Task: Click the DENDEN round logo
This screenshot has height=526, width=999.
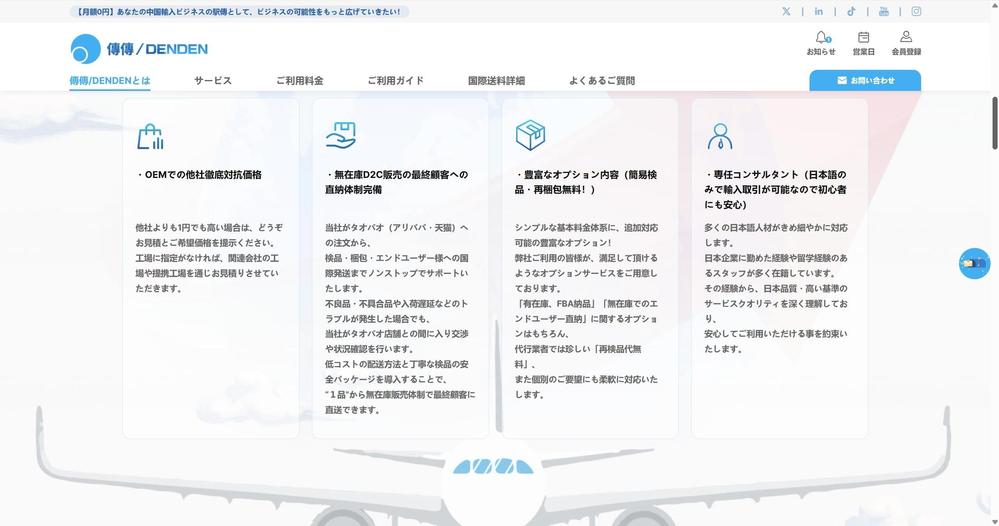Action: pos(85,49)
